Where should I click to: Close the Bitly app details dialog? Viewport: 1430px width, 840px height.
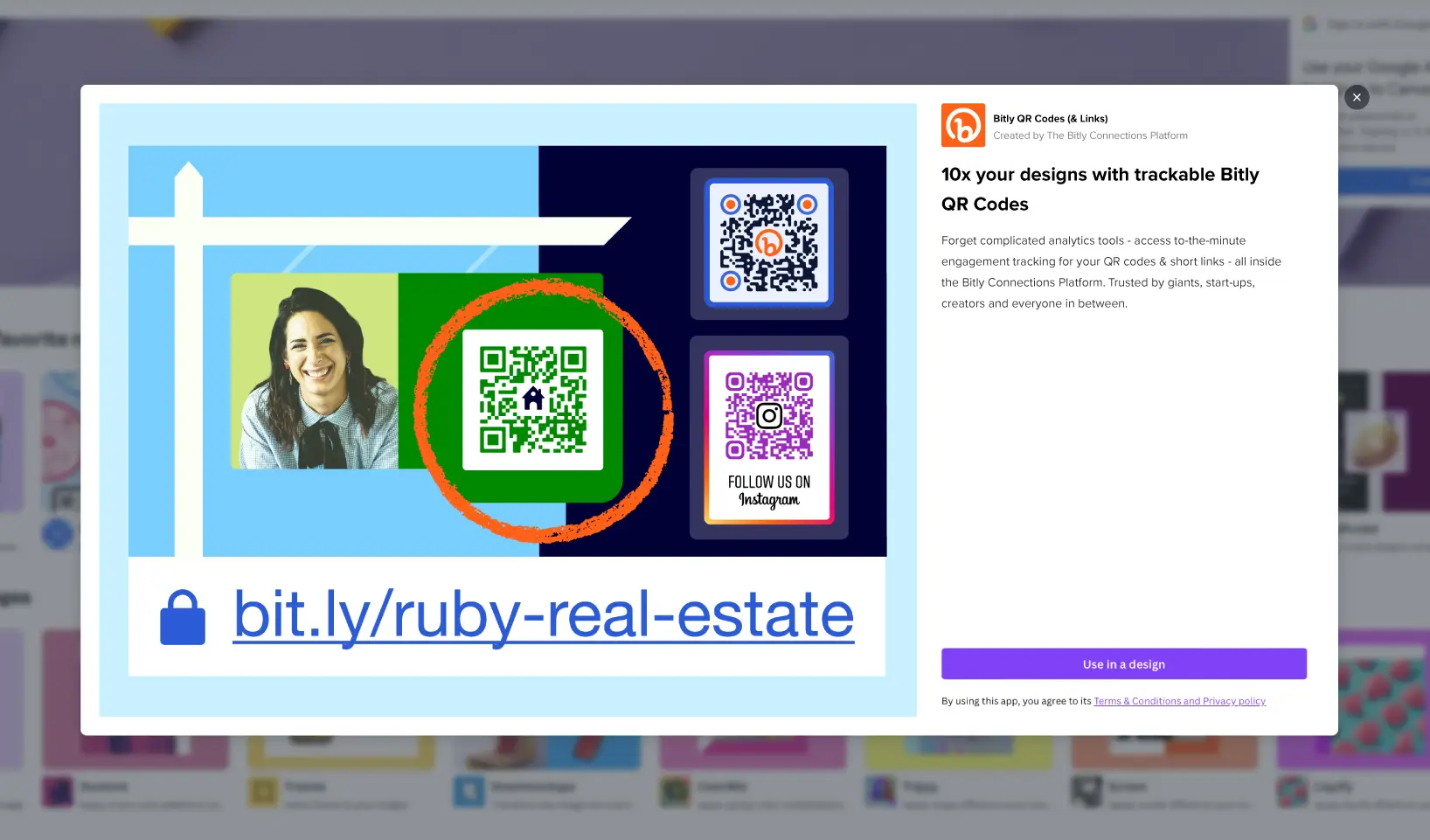(1356, 97)
